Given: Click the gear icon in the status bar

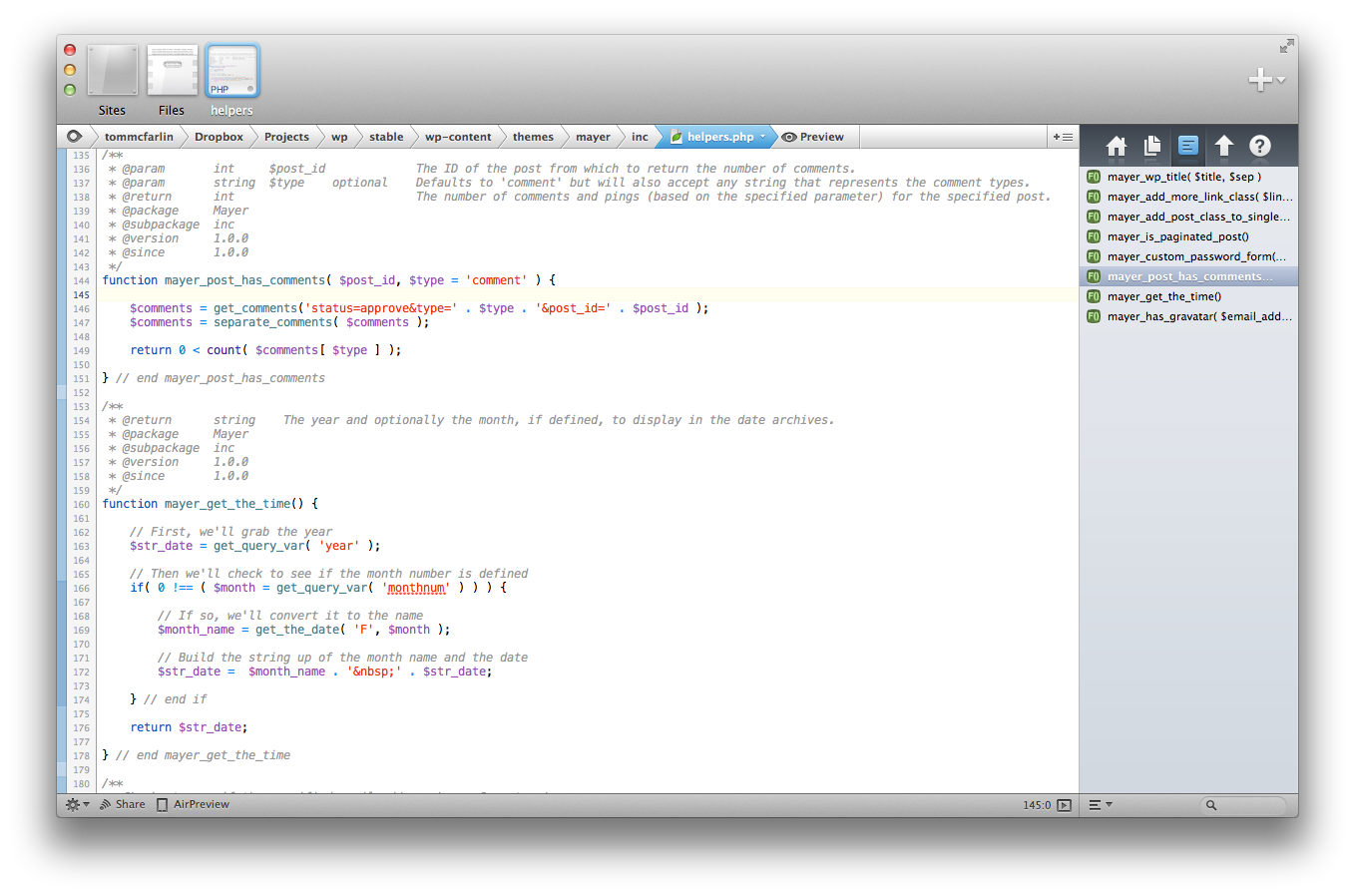Looking at the screenshot, I should coord(72,804).
